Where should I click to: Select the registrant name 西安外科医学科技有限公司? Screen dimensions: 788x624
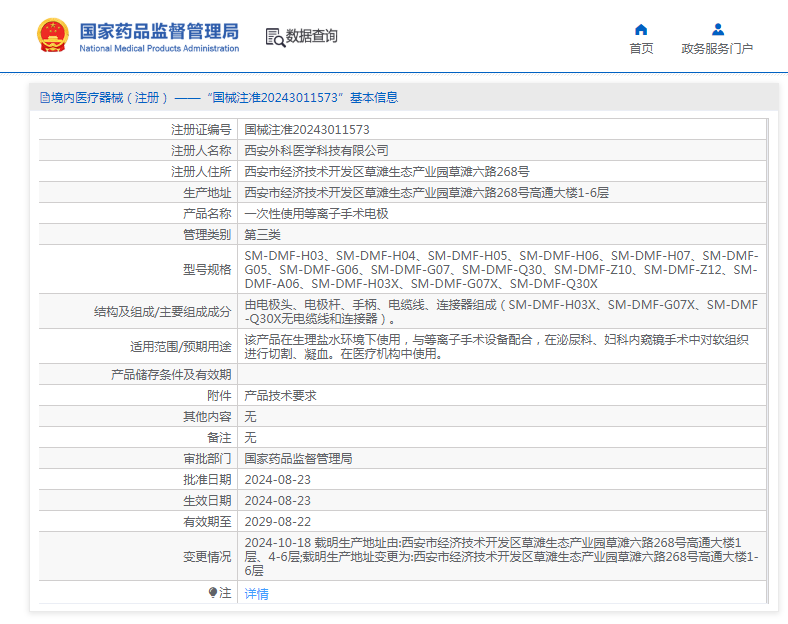pos(317,151)
